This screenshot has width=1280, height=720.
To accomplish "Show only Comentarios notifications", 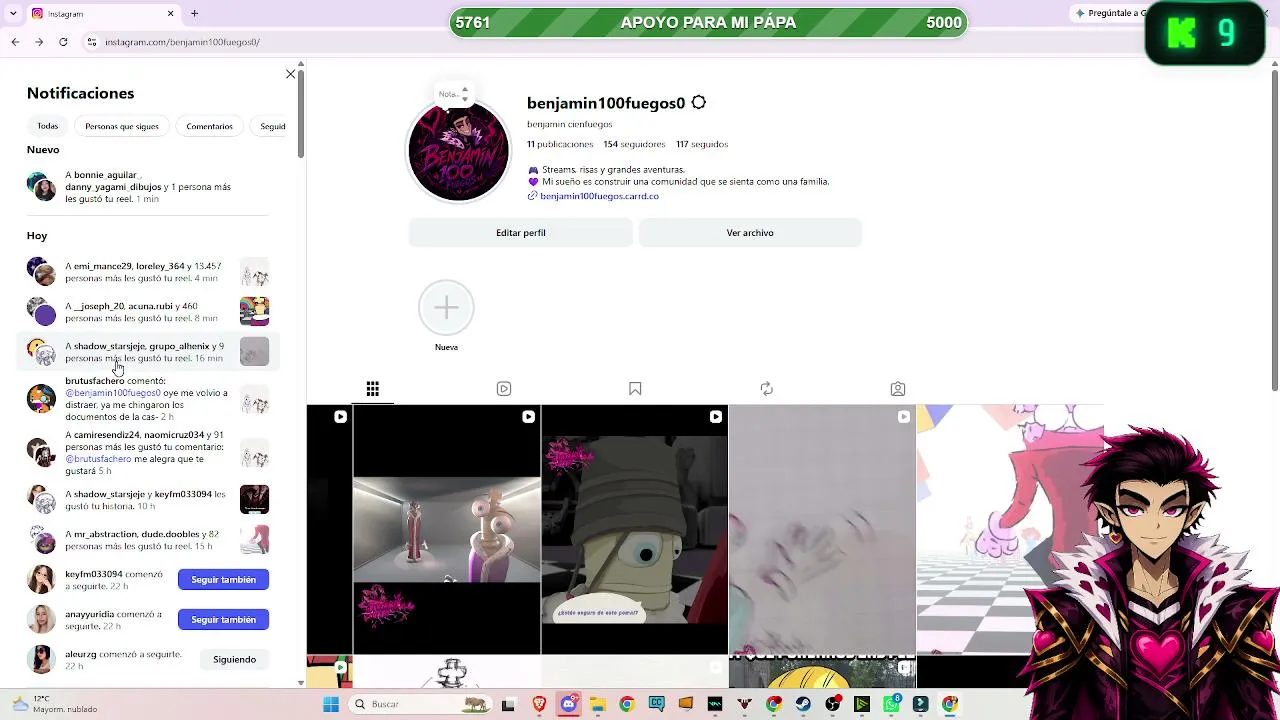I will tap(209, 126).
